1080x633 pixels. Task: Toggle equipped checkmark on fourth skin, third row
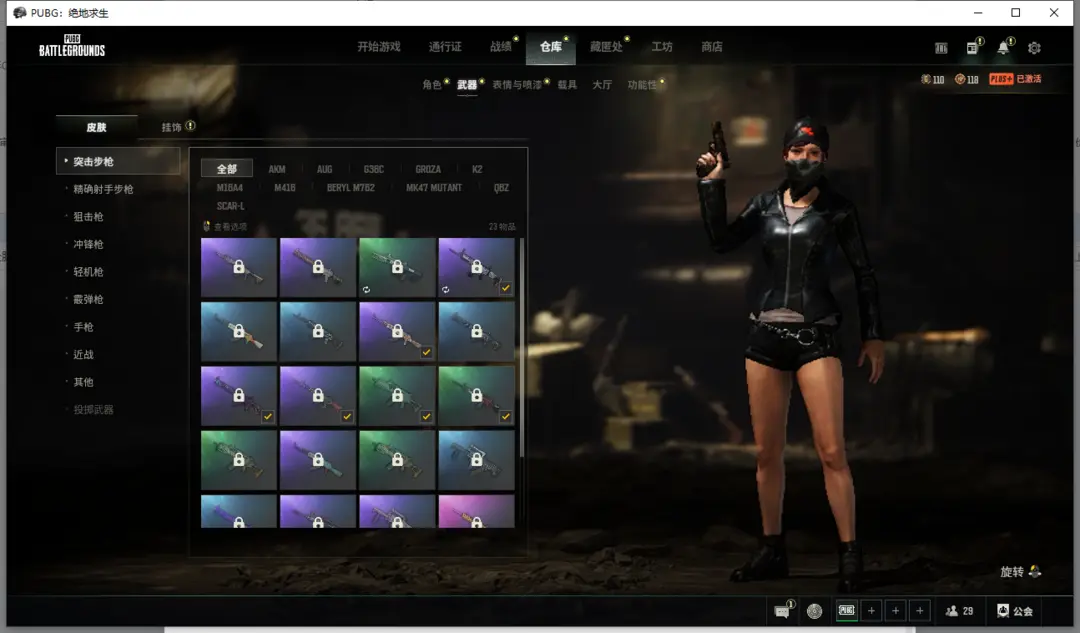point(506,416)
